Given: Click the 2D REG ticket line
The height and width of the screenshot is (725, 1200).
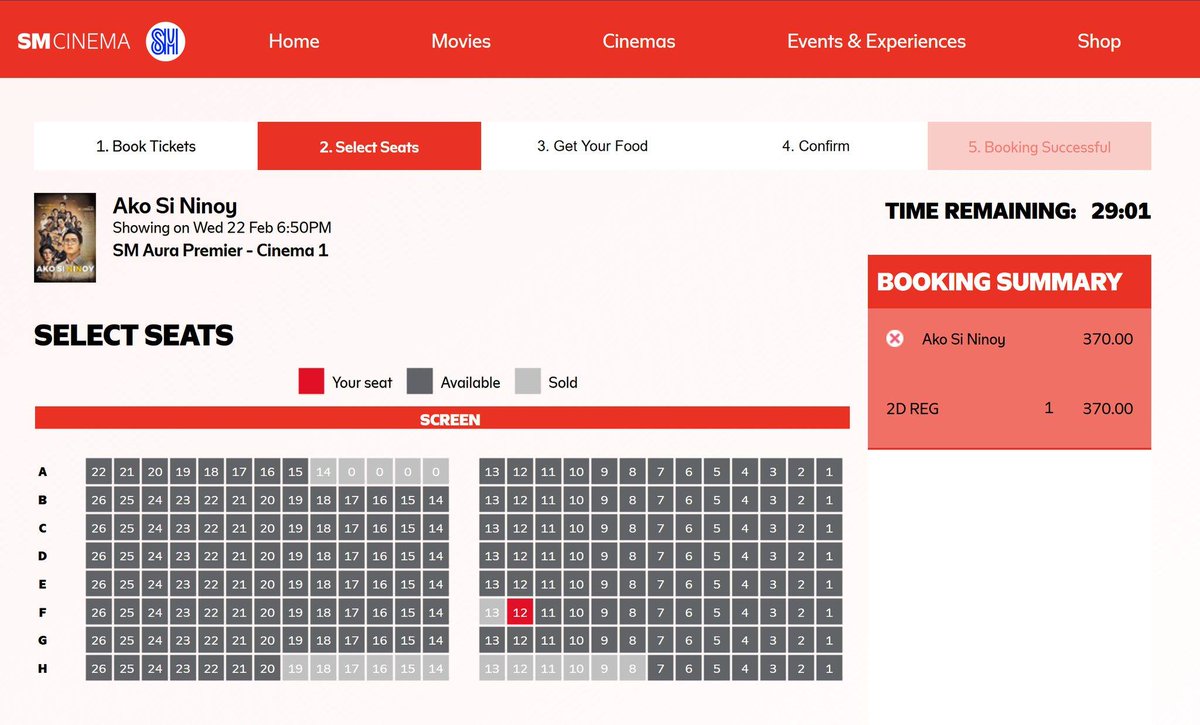Looking at the screenshot, I should coord(1009,408).
